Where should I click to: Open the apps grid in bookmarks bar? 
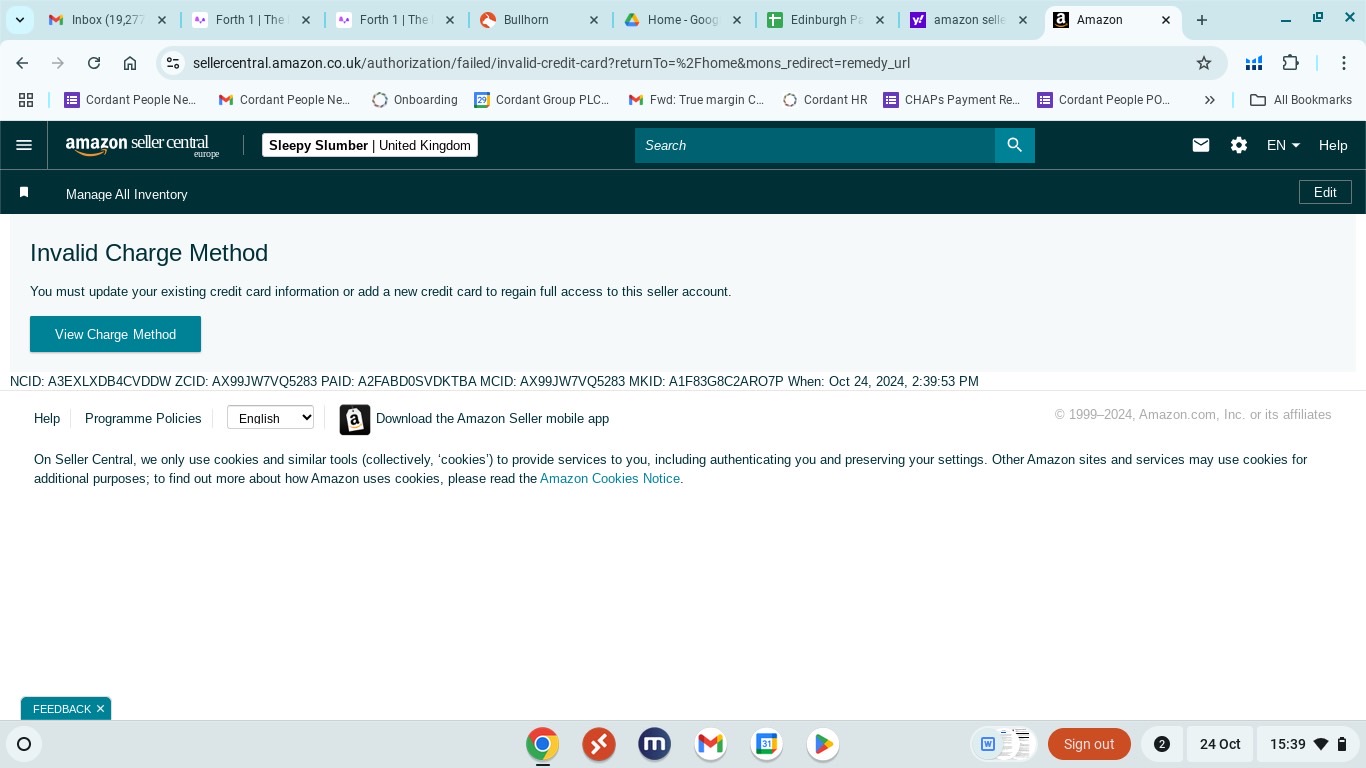26,100
